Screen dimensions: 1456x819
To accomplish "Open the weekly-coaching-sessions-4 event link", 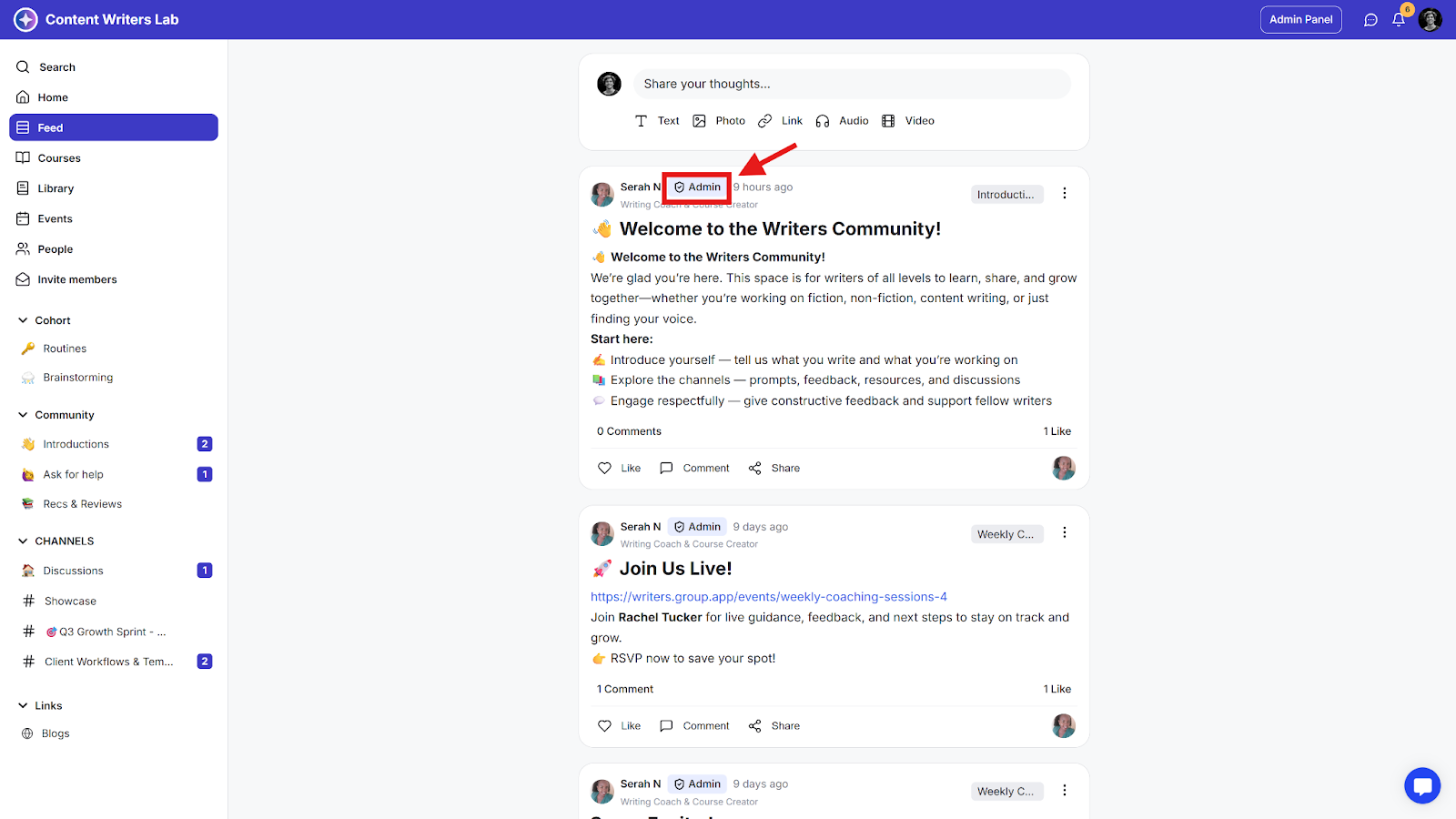I will (x=769, y=597).
